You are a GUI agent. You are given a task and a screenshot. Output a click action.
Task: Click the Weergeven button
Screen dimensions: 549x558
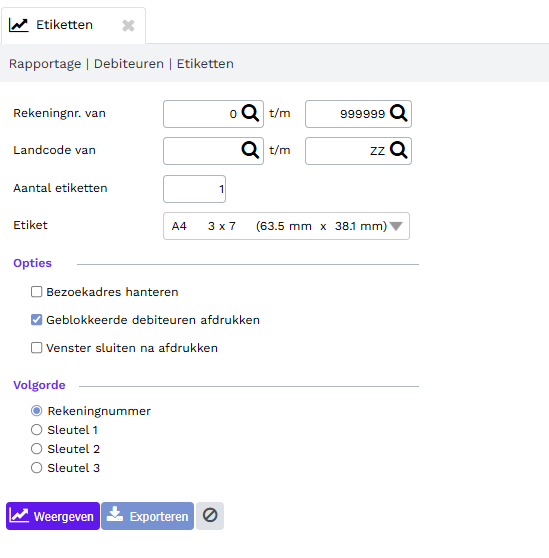coord(53,516)
